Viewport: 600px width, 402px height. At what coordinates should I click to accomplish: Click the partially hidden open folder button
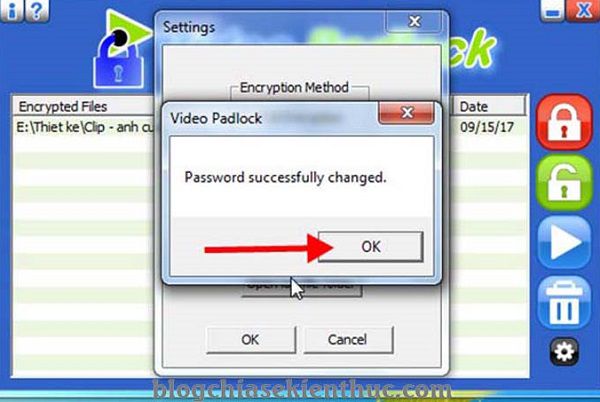302,288
